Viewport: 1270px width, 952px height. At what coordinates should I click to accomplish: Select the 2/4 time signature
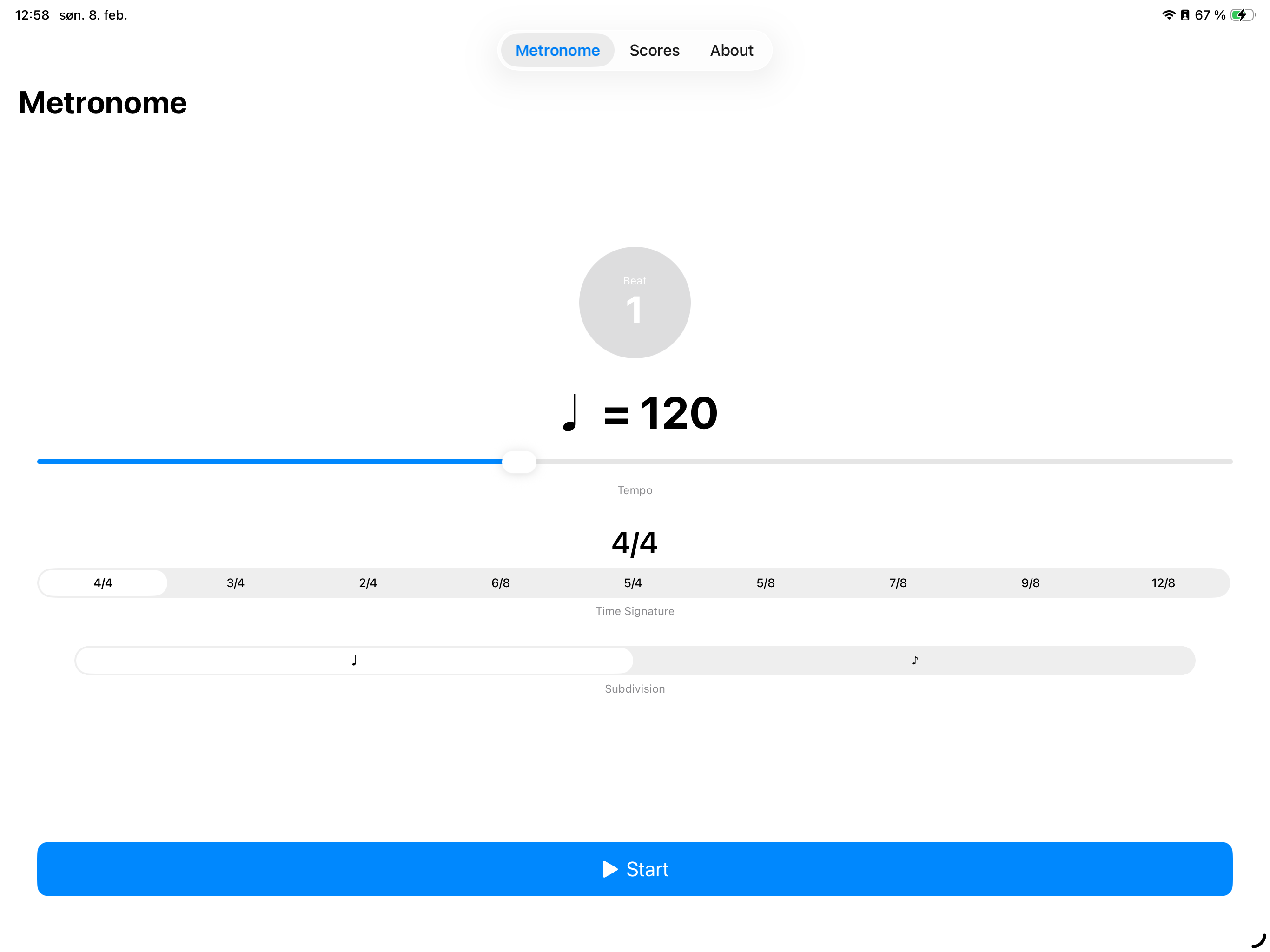pos(368,583)
